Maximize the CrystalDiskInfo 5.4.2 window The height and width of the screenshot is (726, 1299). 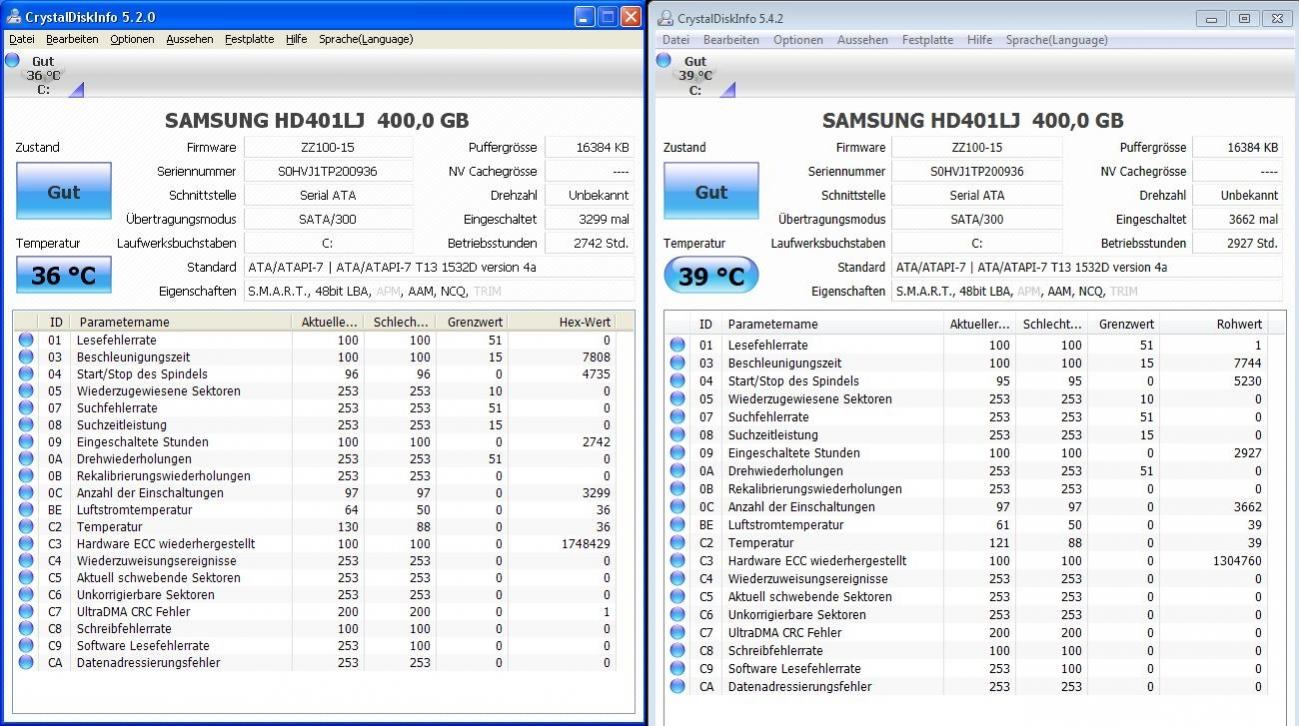1244,18
